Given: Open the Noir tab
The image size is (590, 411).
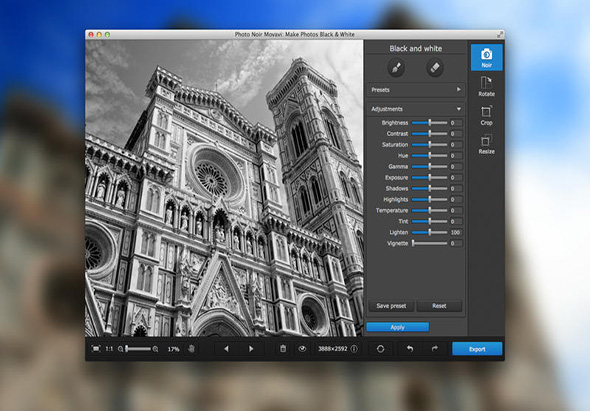Looking at the screenshot, I should 486,57.
